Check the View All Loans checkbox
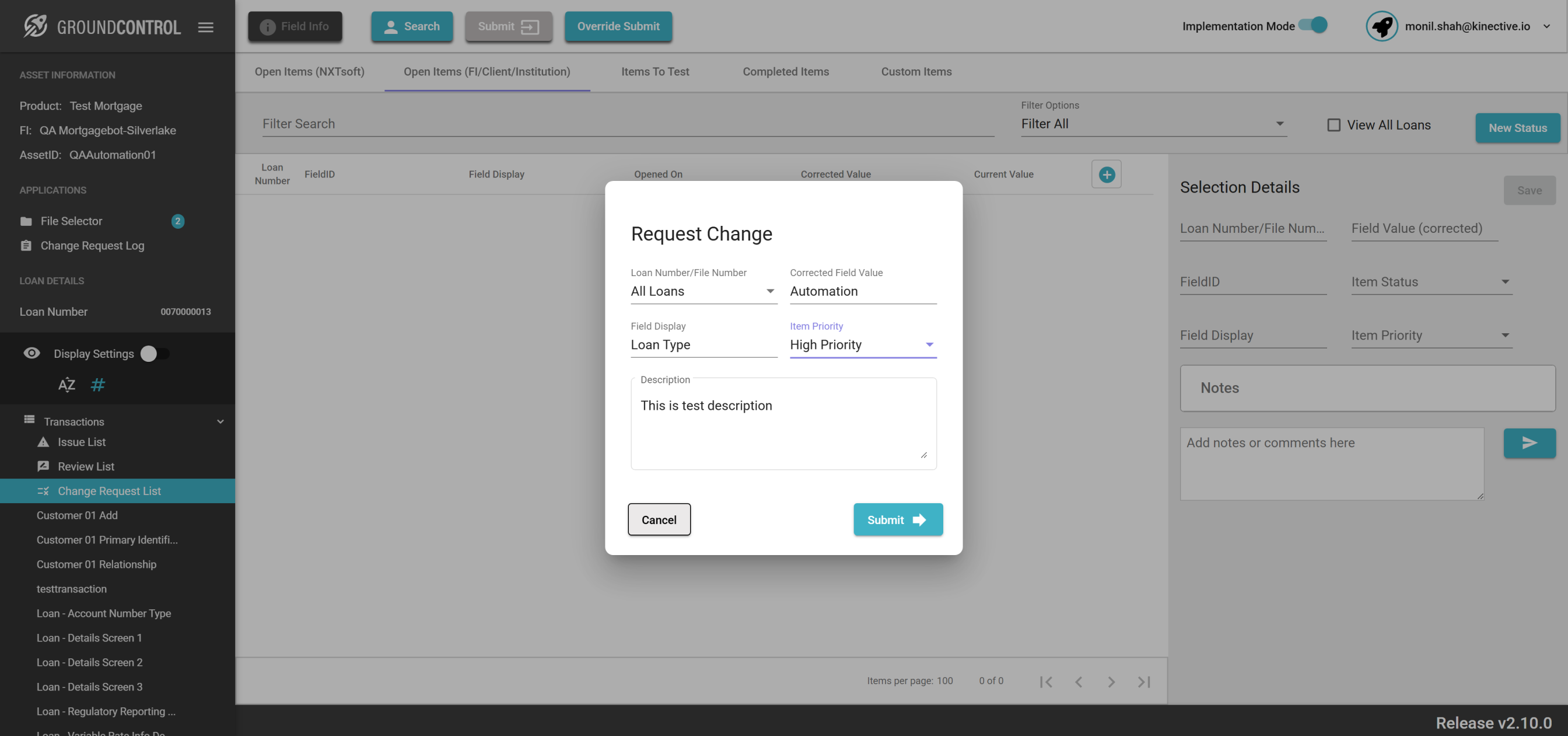The width and height of the screenshot is (1568, 736). click(x=1333, y=125)
